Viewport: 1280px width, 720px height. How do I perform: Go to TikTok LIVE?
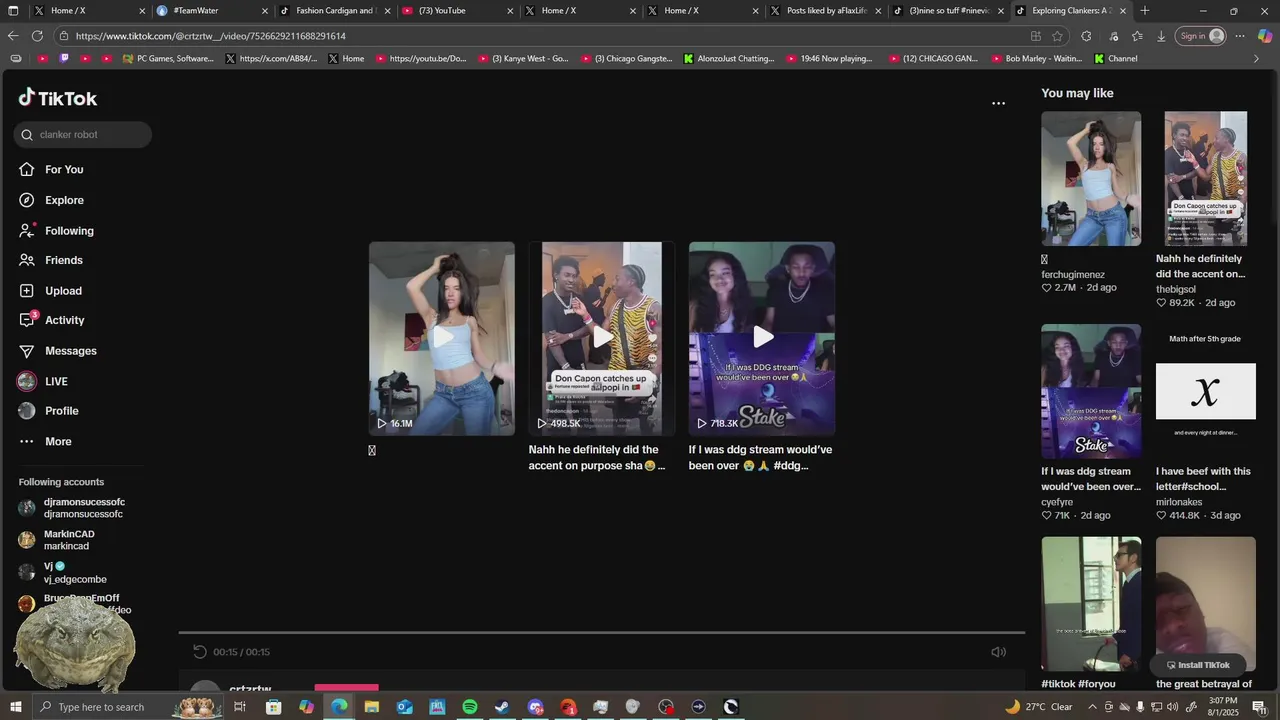pos(43,381)
